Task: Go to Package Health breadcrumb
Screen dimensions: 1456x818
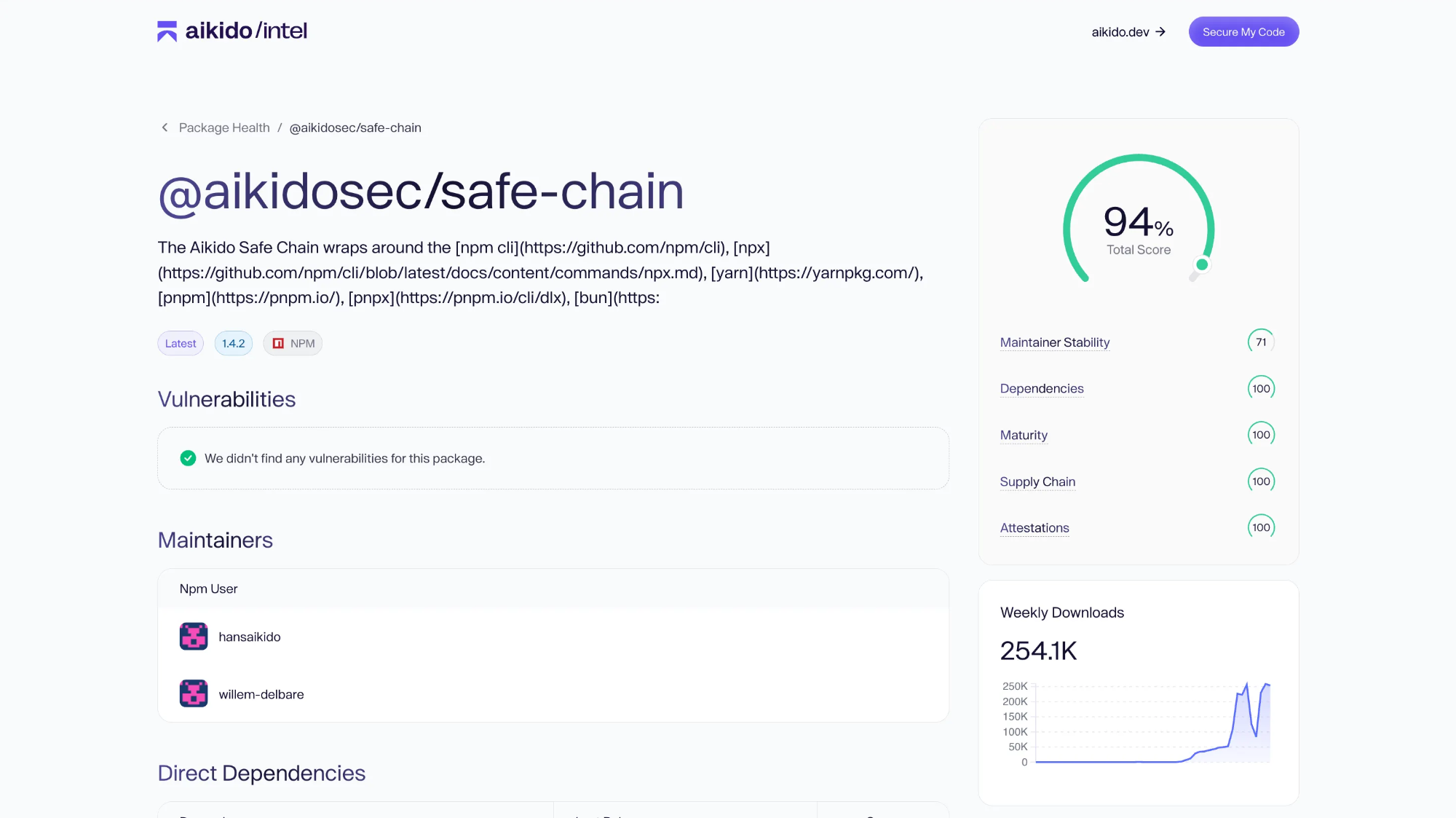Action: click(x=224, y=127)
